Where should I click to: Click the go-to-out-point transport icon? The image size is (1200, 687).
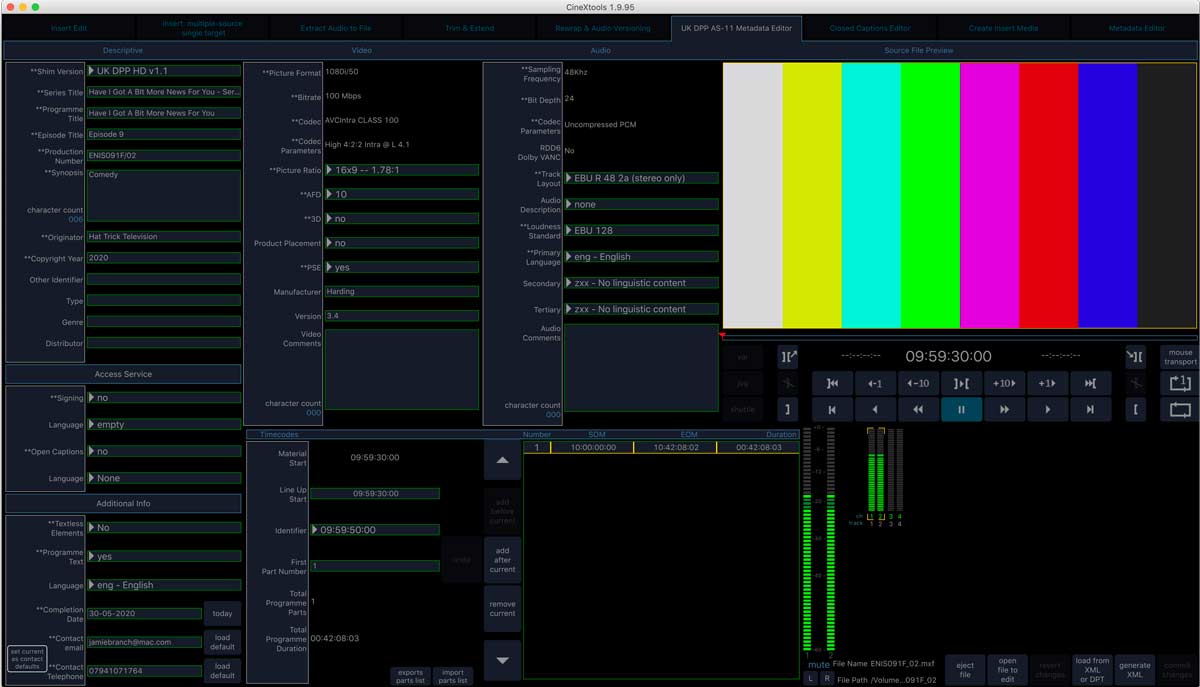pos(1090,383)
